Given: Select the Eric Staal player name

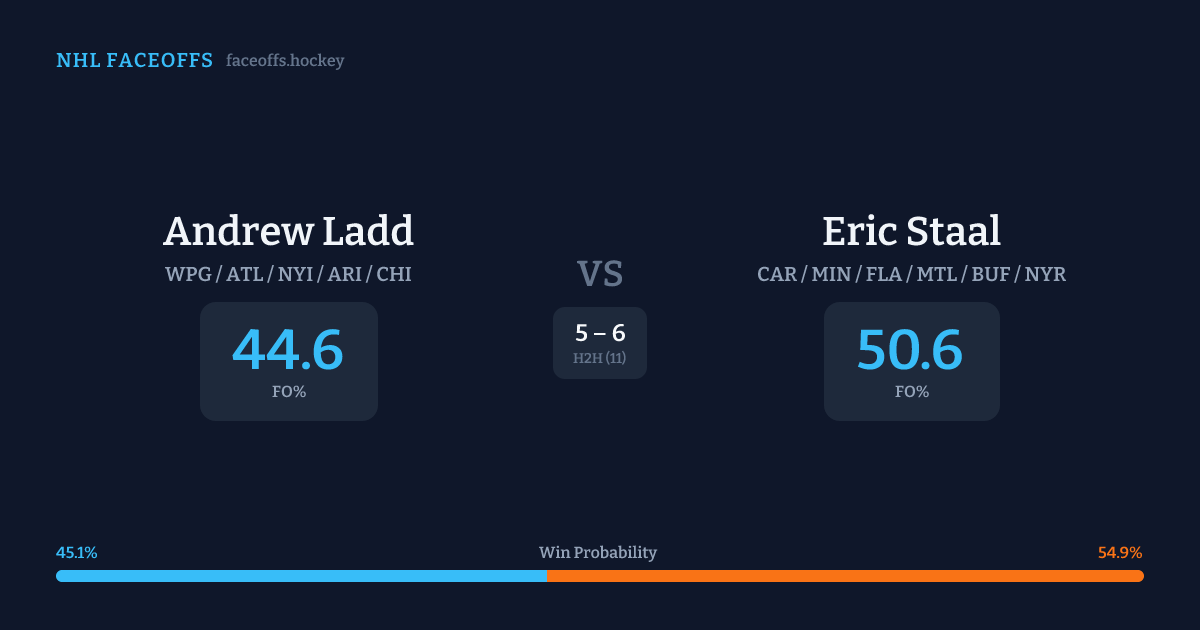Looking at the screenshot, I should tap(911, 231).
